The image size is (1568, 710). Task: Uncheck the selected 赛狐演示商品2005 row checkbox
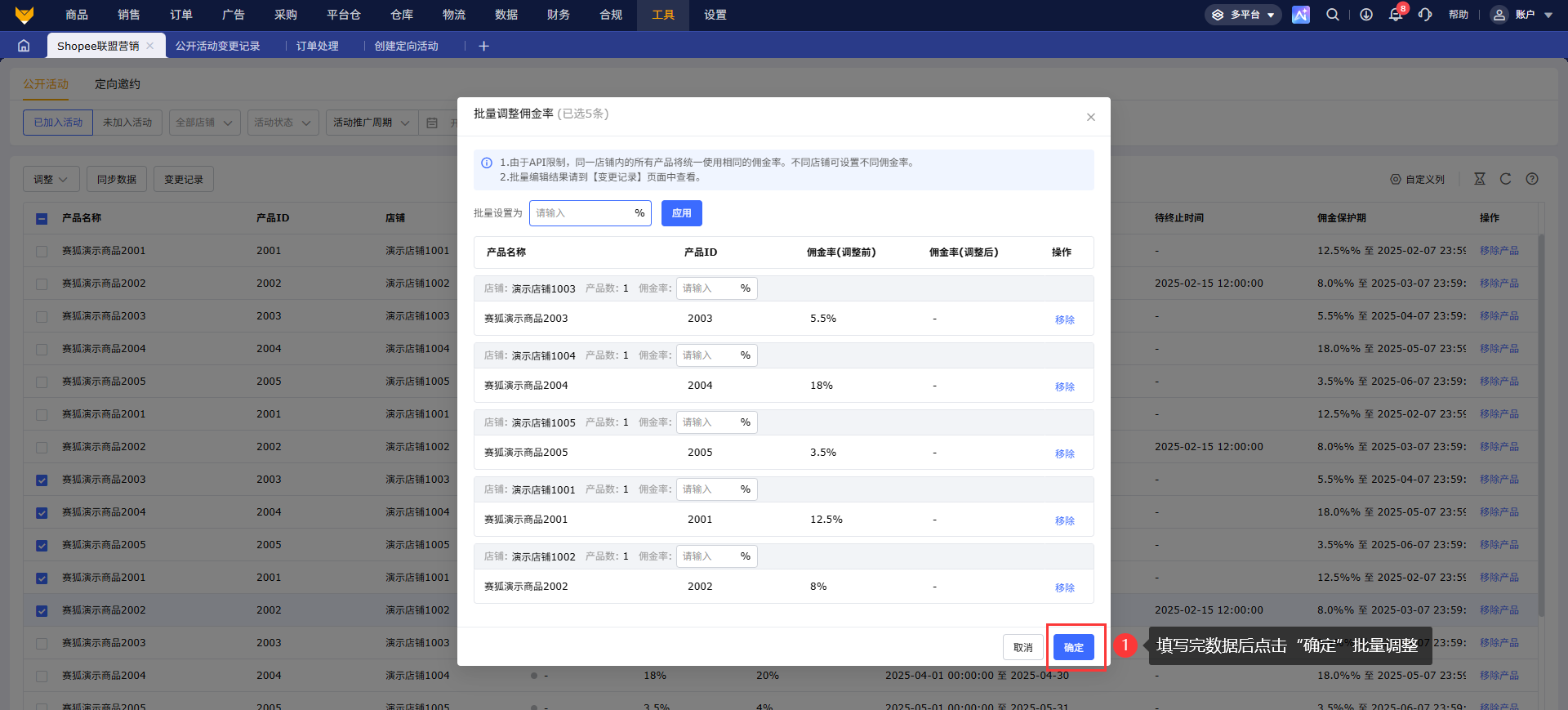[42, 545]
